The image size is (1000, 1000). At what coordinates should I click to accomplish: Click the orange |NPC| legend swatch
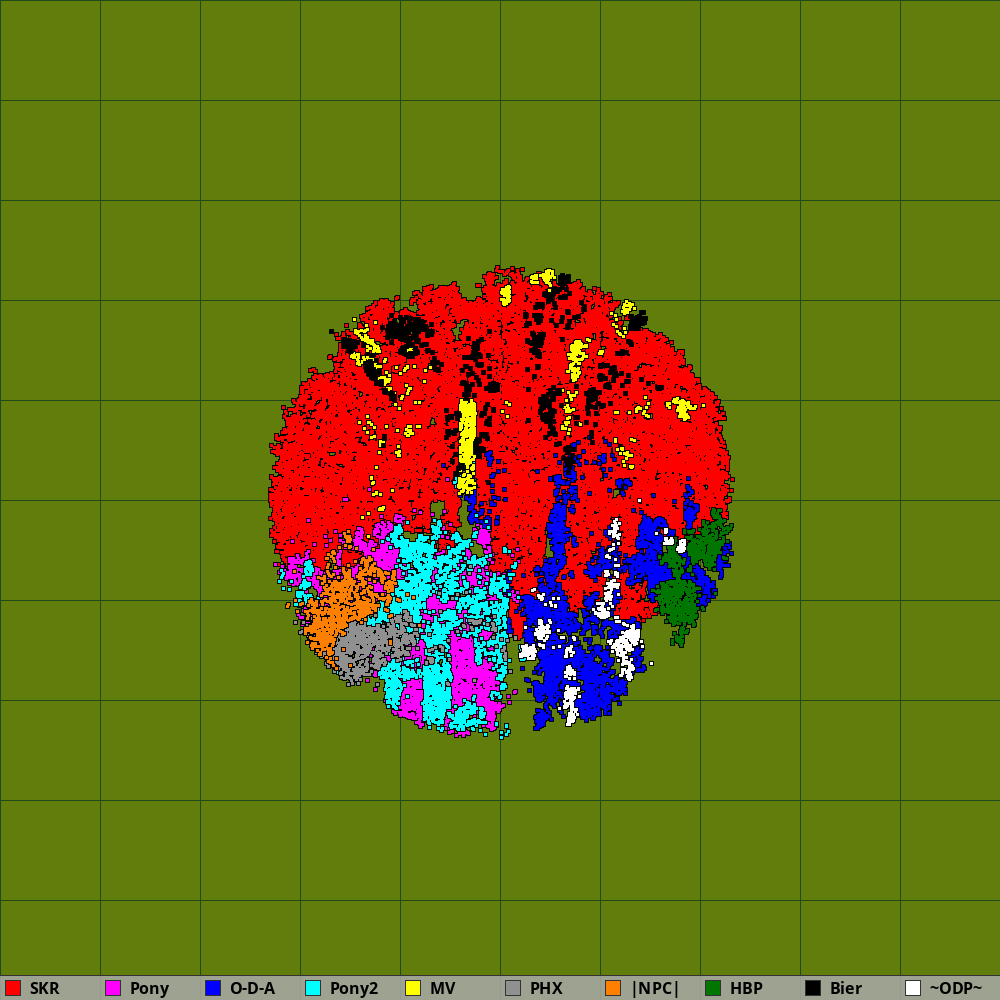[613, 988]
